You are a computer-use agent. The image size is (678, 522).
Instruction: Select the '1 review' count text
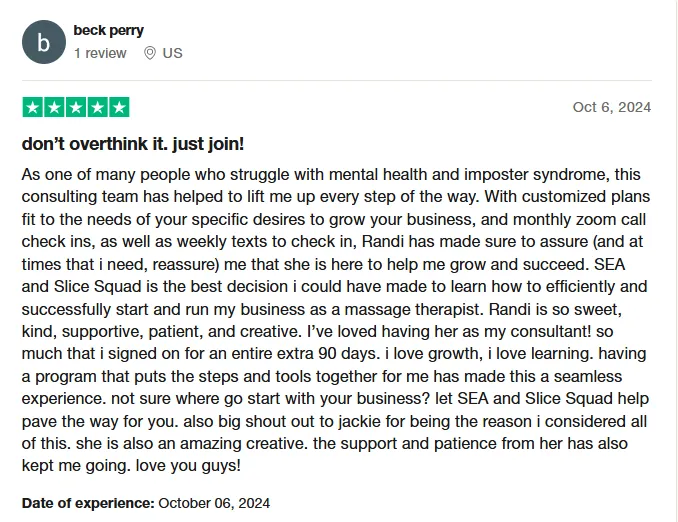[100, 53]
